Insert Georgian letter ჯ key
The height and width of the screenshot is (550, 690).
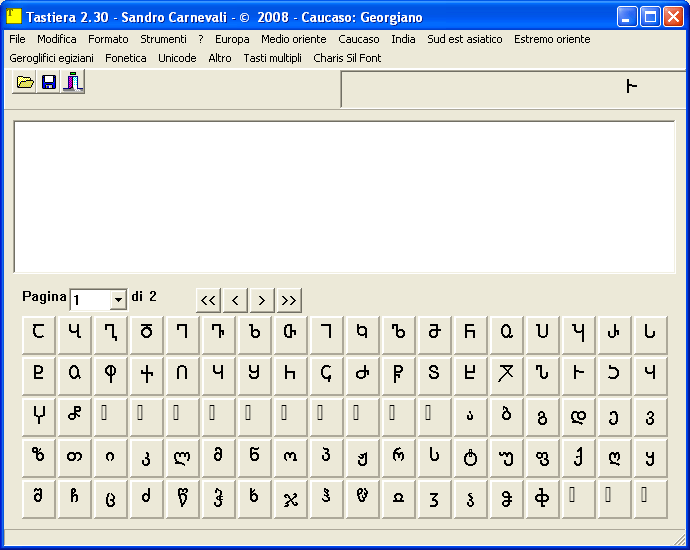coord(291,499)
